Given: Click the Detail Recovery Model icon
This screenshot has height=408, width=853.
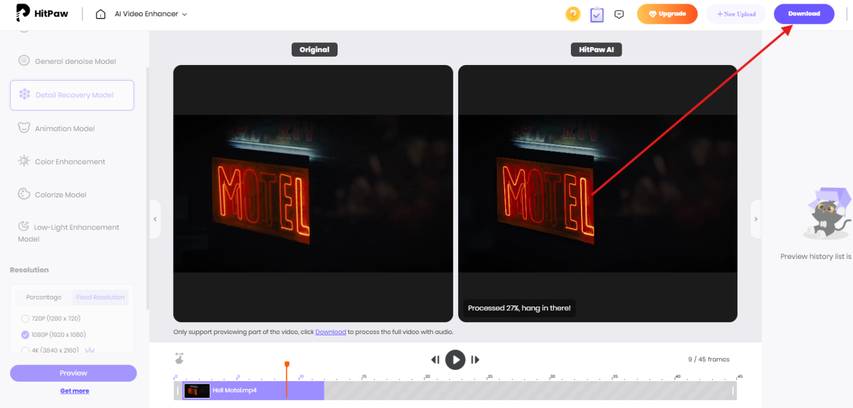Looking at the screenshot, I should pos(24,94).
